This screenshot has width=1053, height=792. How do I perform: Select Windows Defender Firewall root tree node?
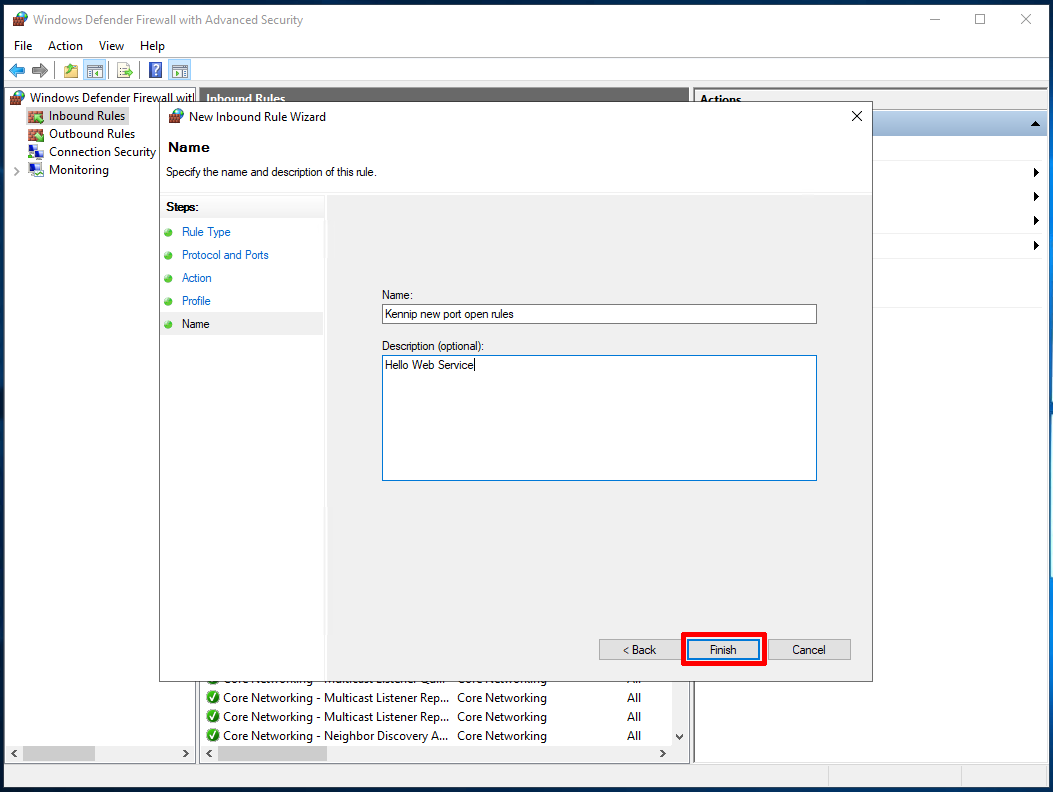click(111, 98)
